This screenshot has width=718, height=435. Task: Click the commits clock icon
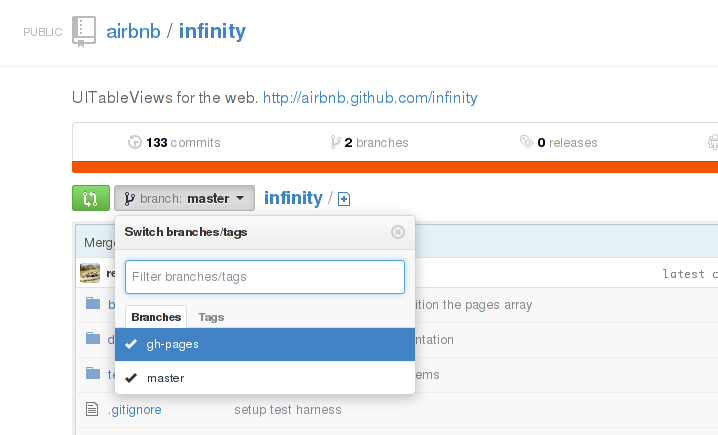tap(135, 142)
